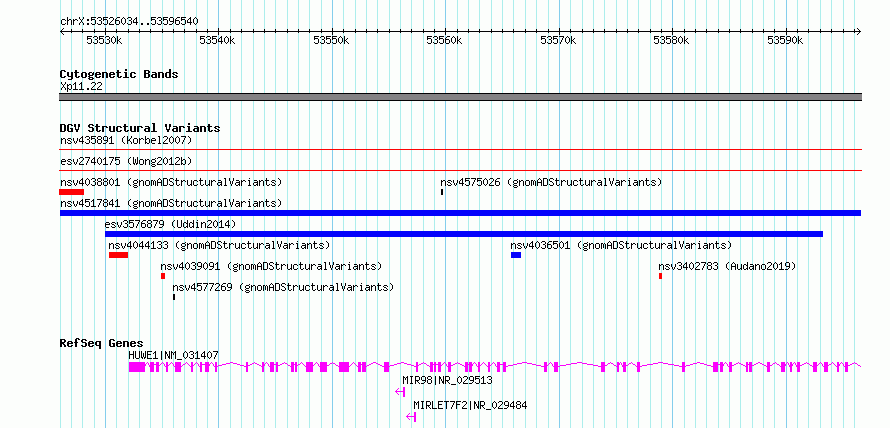Click the Cytogenetic Bands track title
Screen dimensions: 890x428
pos(119,74)
